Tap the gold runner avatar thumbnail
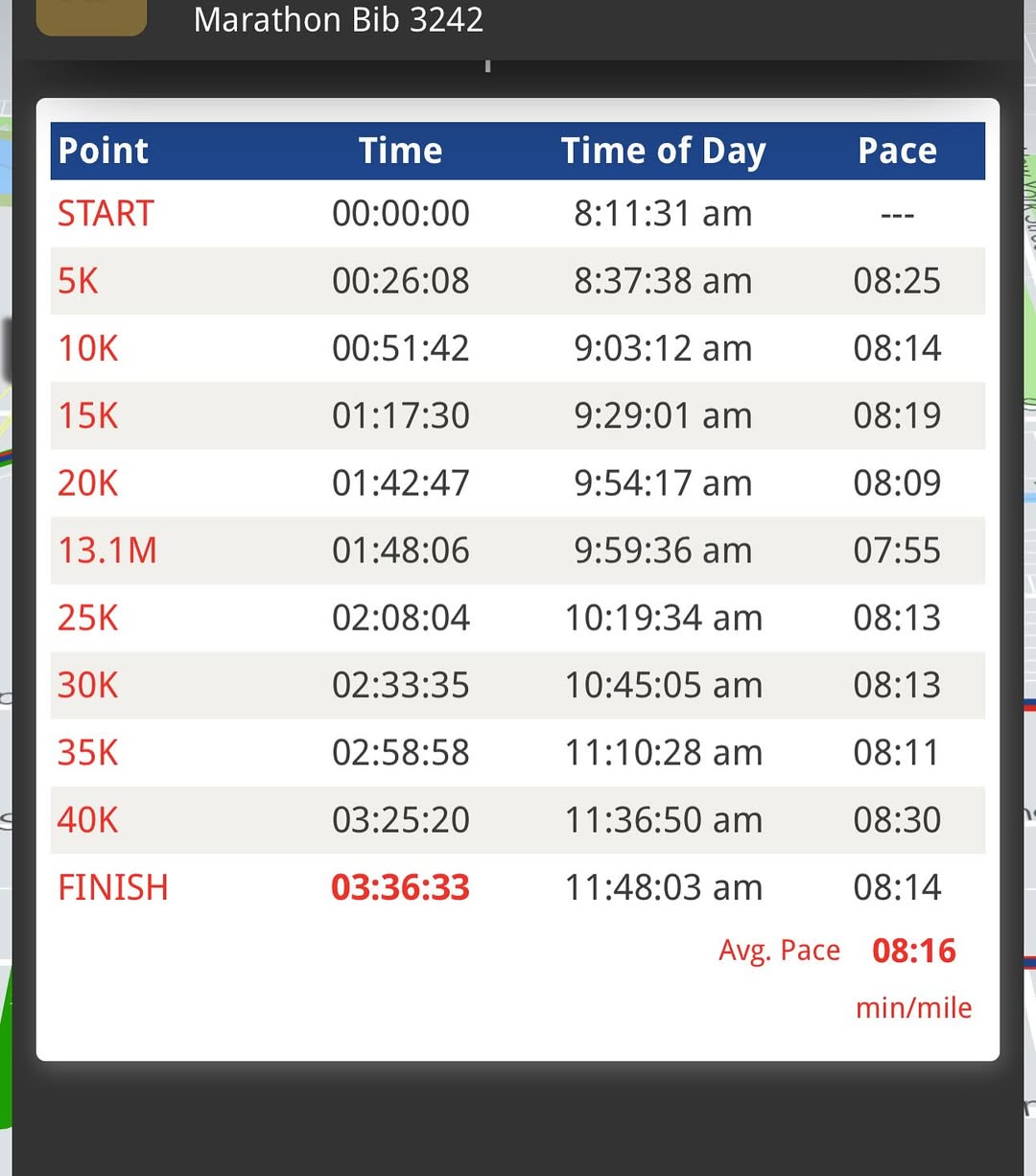The width and height of the screenshot is (1036, 1176). (91, 16)
